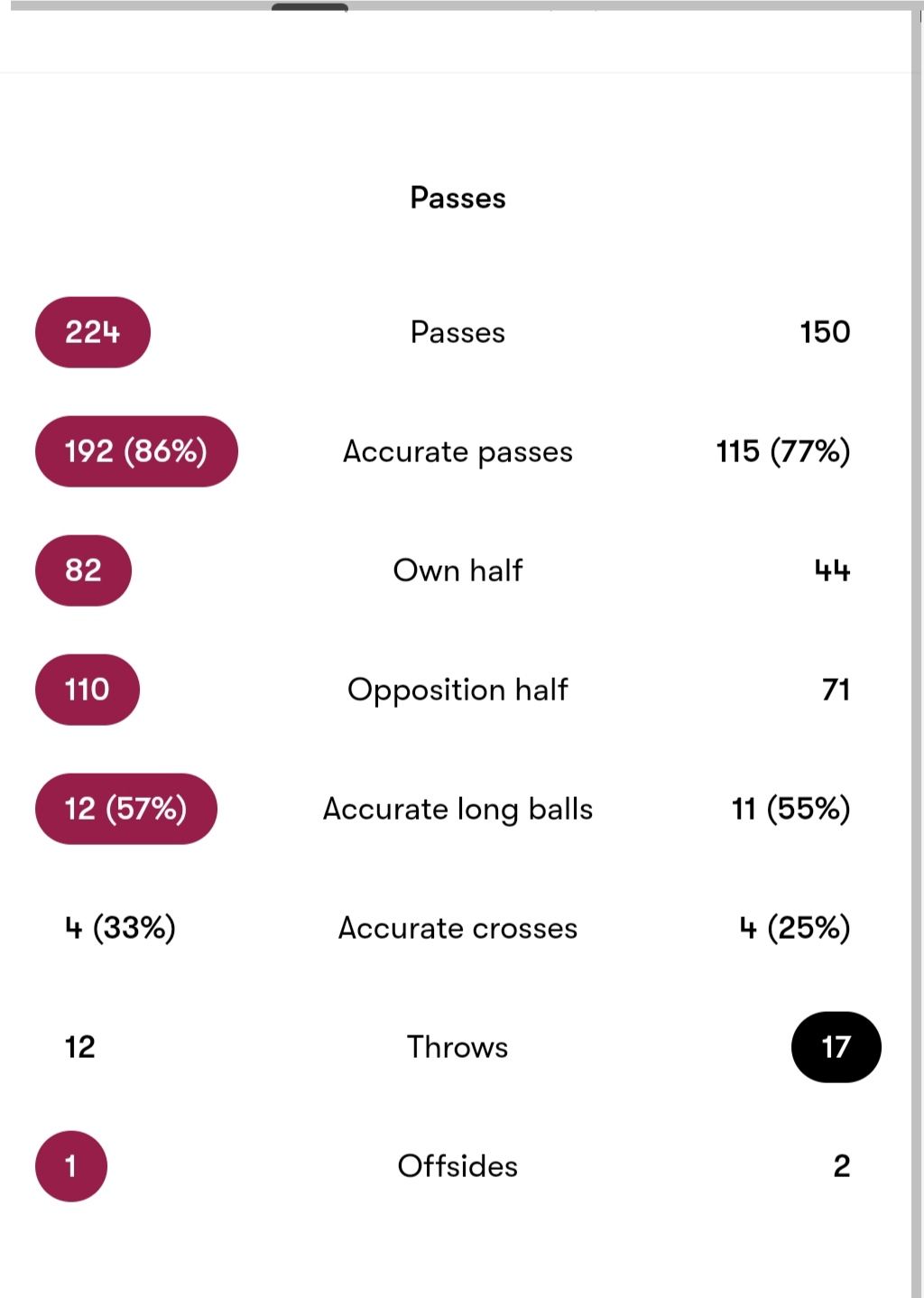Tap the 82 own half badge
This screenshot has height=1298, width=924.
[x=83, y=570]
